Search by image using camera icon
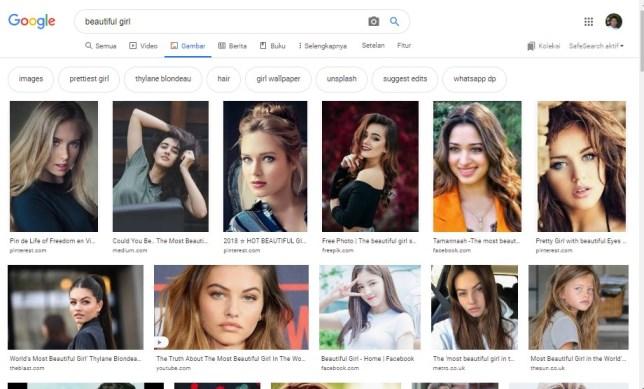The width and height of the screenshot is (644, 389). click(x=373, y=21)
